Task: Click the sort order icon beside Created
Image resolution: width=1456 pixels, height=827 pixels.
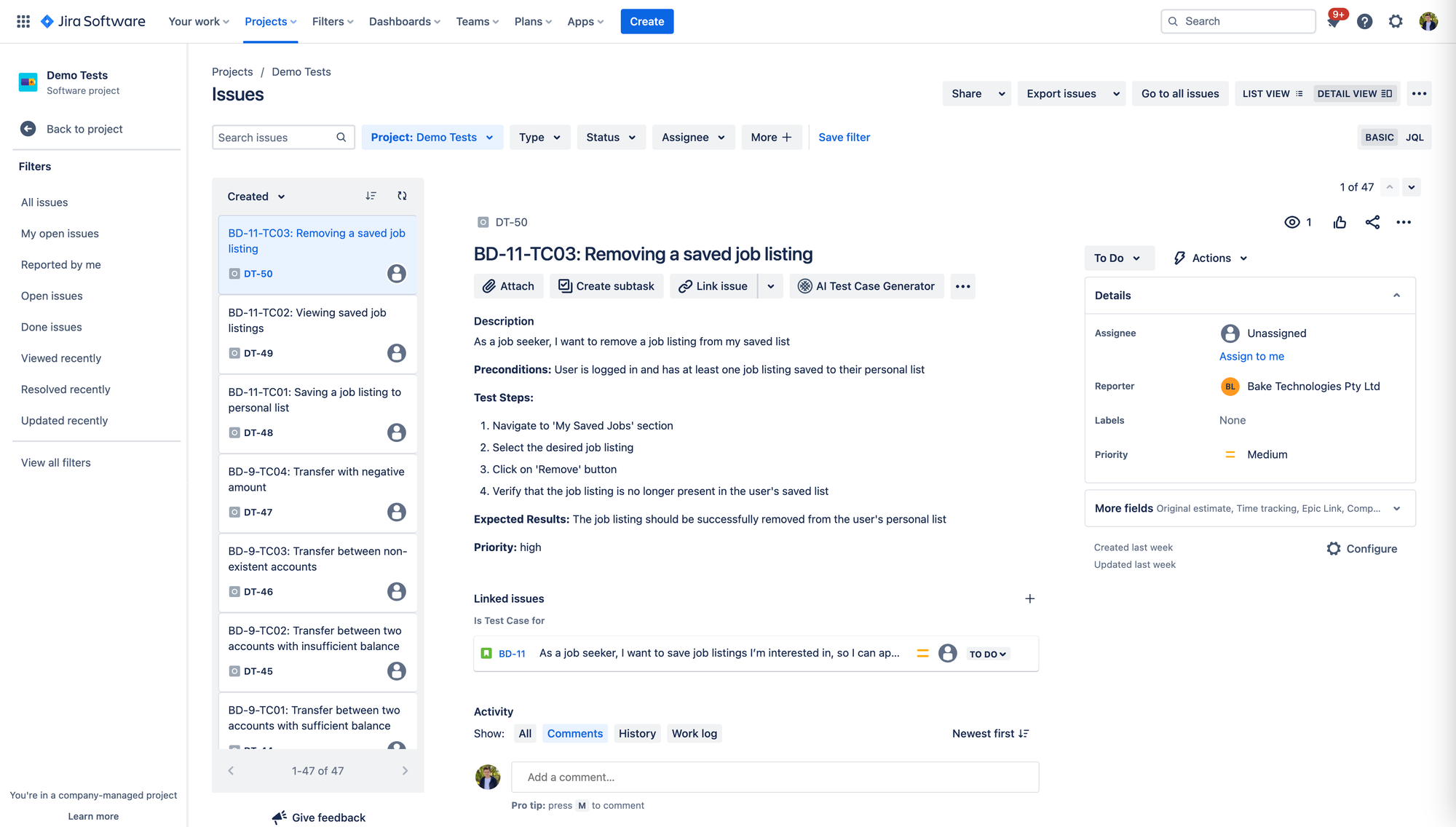Action: click(x=371, y=196)
